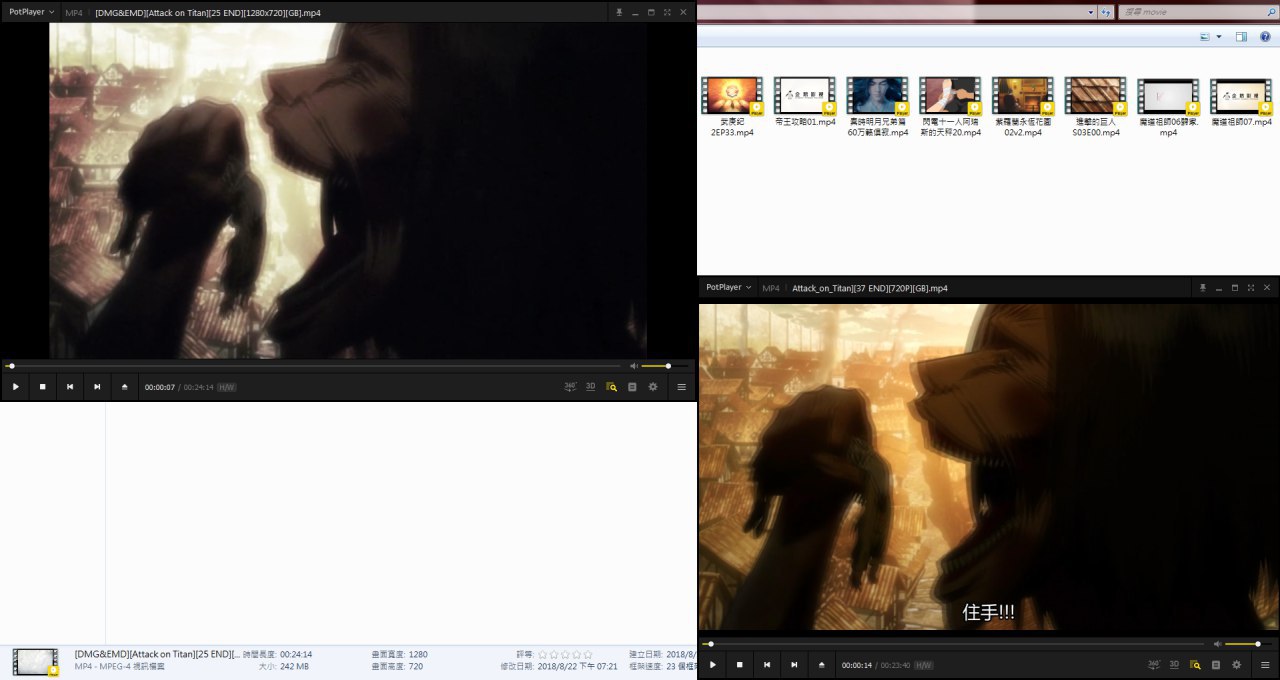Pin the 37 END player window on top
1280x680 pixels.
pyautogui.click(x=1203, y=287)
